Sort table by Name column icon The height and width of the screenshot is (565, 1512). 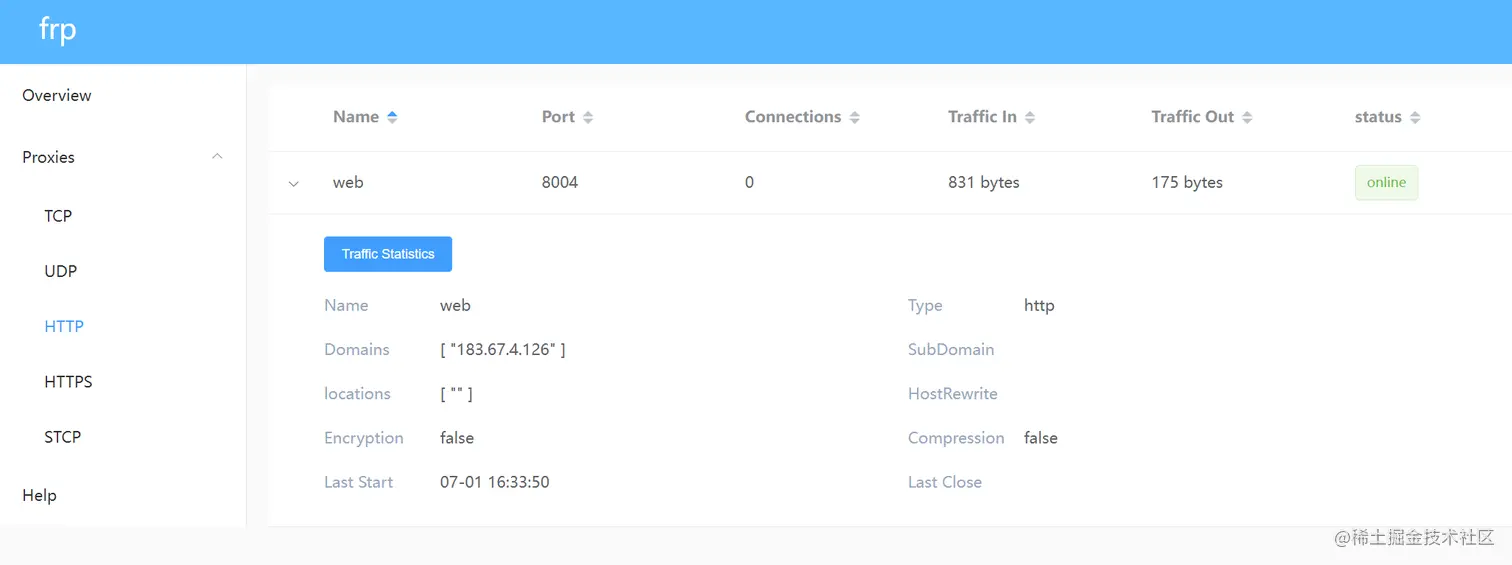pos(392,117)
